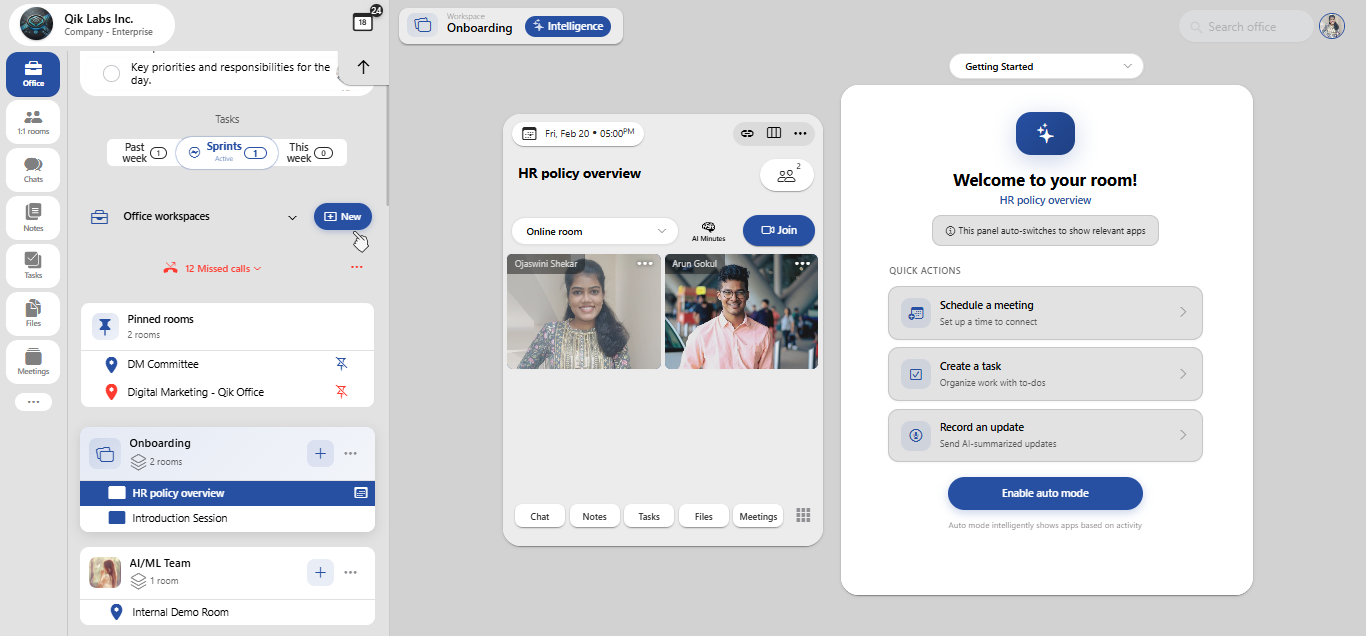The width and height of the screenshot is (1366, 636).
Task: Open the Files sidebar icon
Action: pyautogui.click(x=33, y=315)
